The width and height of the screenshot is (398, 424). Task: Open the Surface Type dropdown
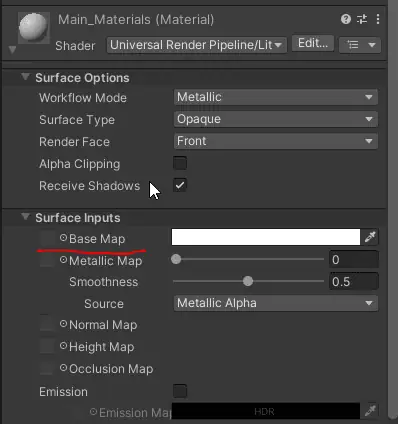(276, 119)
